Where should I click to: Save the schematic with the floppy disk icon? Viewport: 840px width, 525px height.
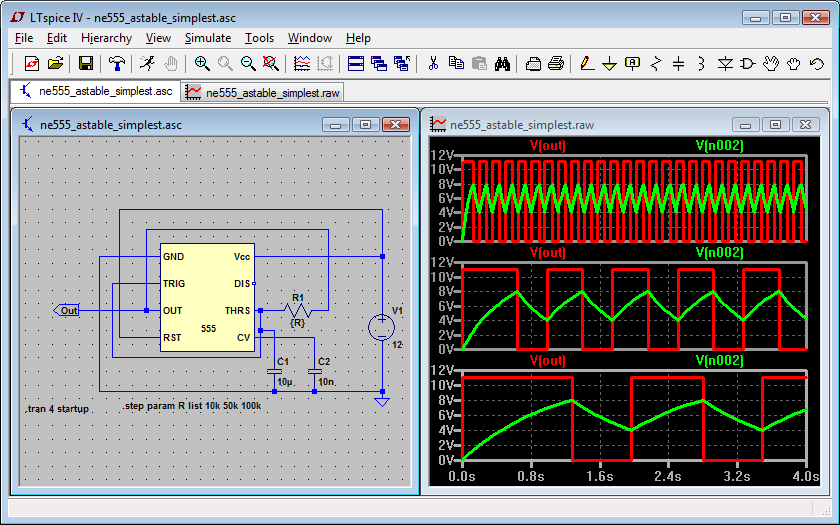[x=86, y=64]
